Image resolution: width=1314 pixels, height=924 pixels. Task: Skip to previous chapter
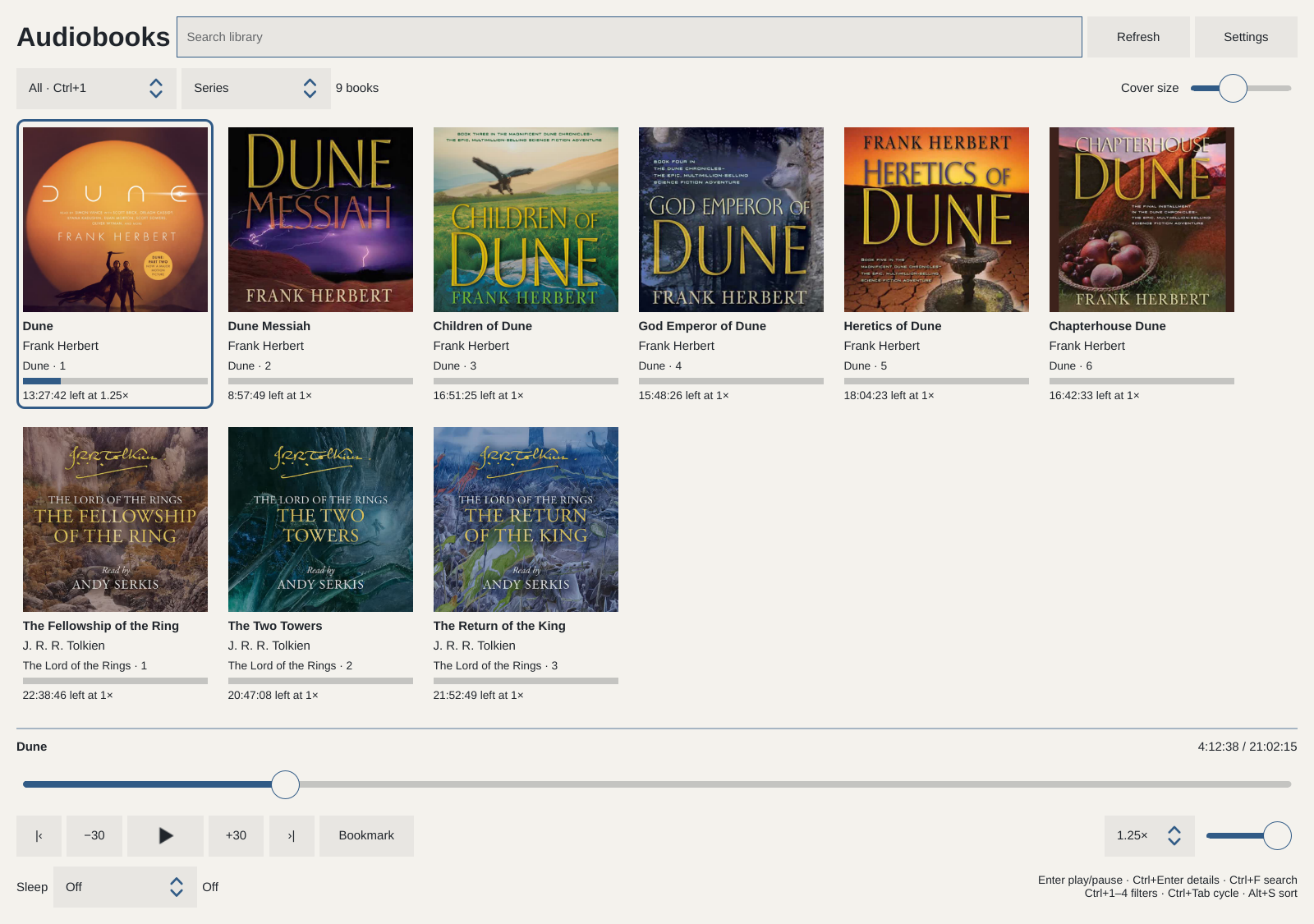[x=39, y=835]
